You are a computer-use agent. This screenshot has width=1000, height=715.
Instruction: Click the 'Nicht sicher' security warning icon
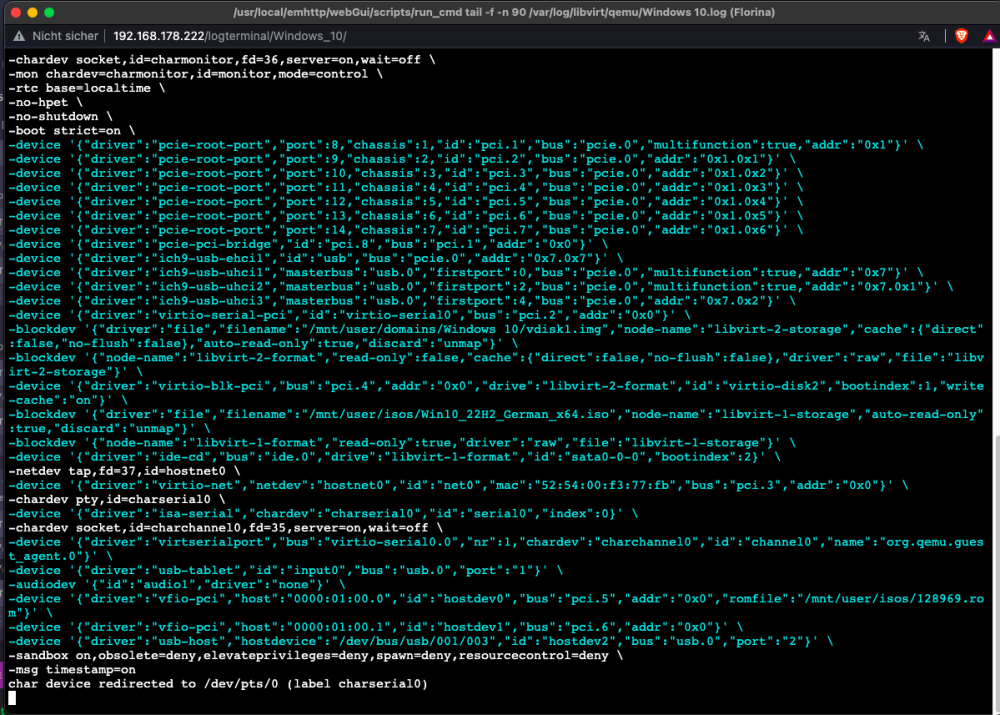click(19, 36)
